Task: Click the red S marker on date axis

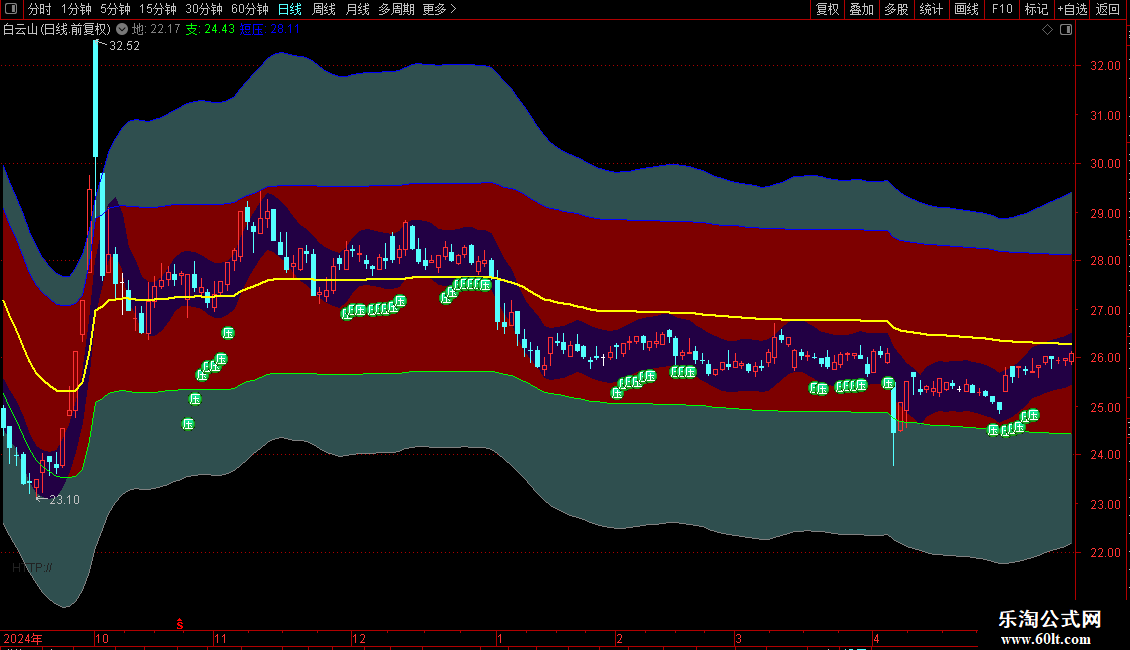Action: click(179, 625)
